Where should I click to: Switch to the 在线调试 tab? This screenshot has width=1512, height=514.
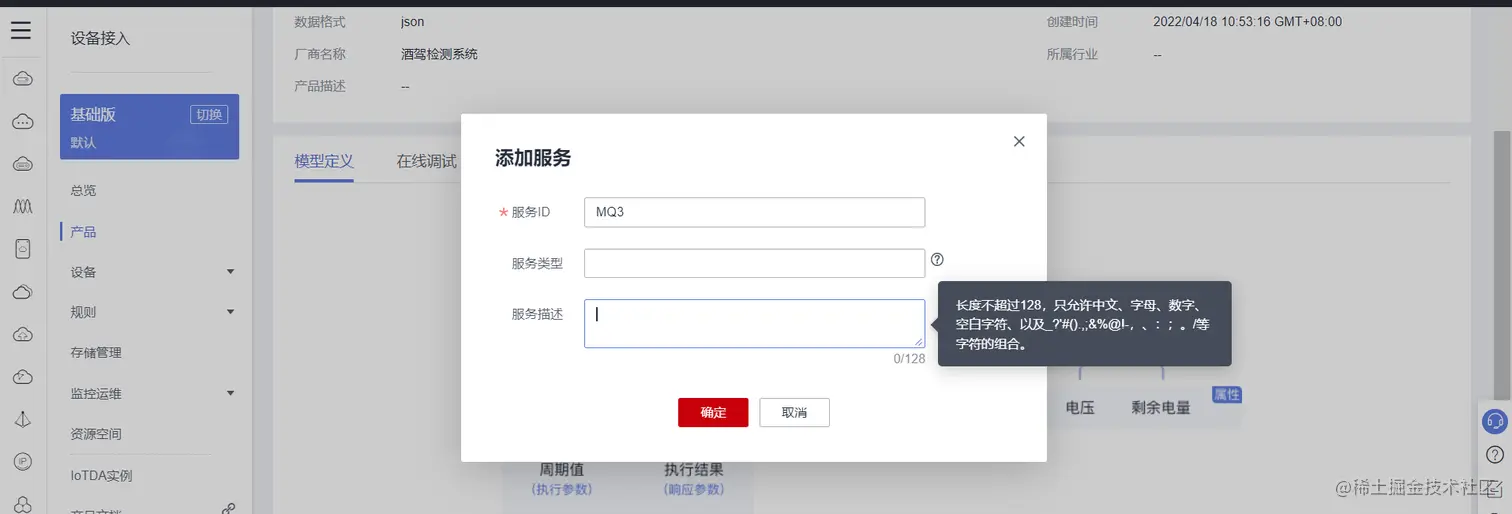coord(426,161)
